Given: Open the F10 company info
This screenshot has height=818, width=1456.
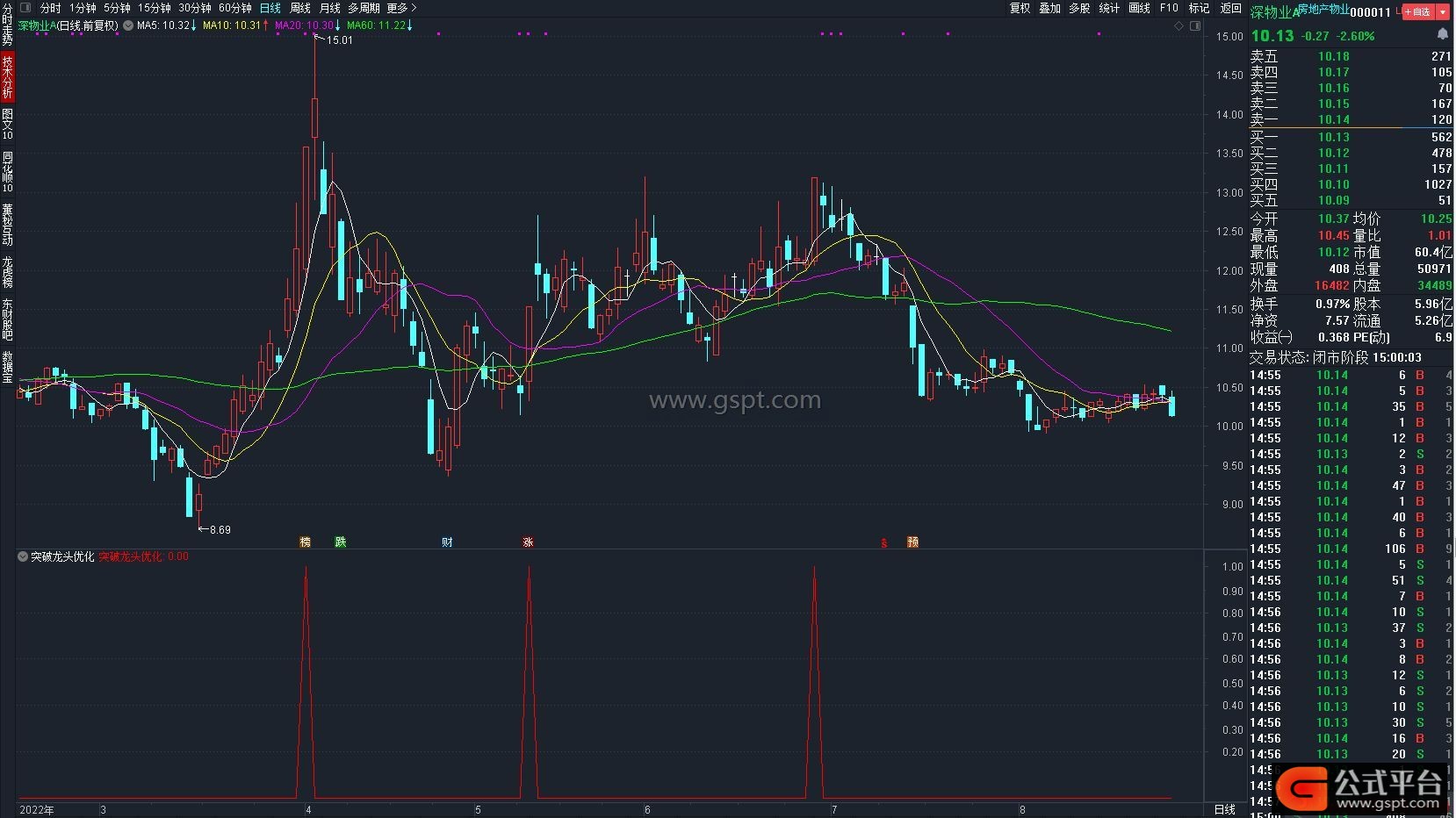Looking at the screenshot, I should (1169, 8).
